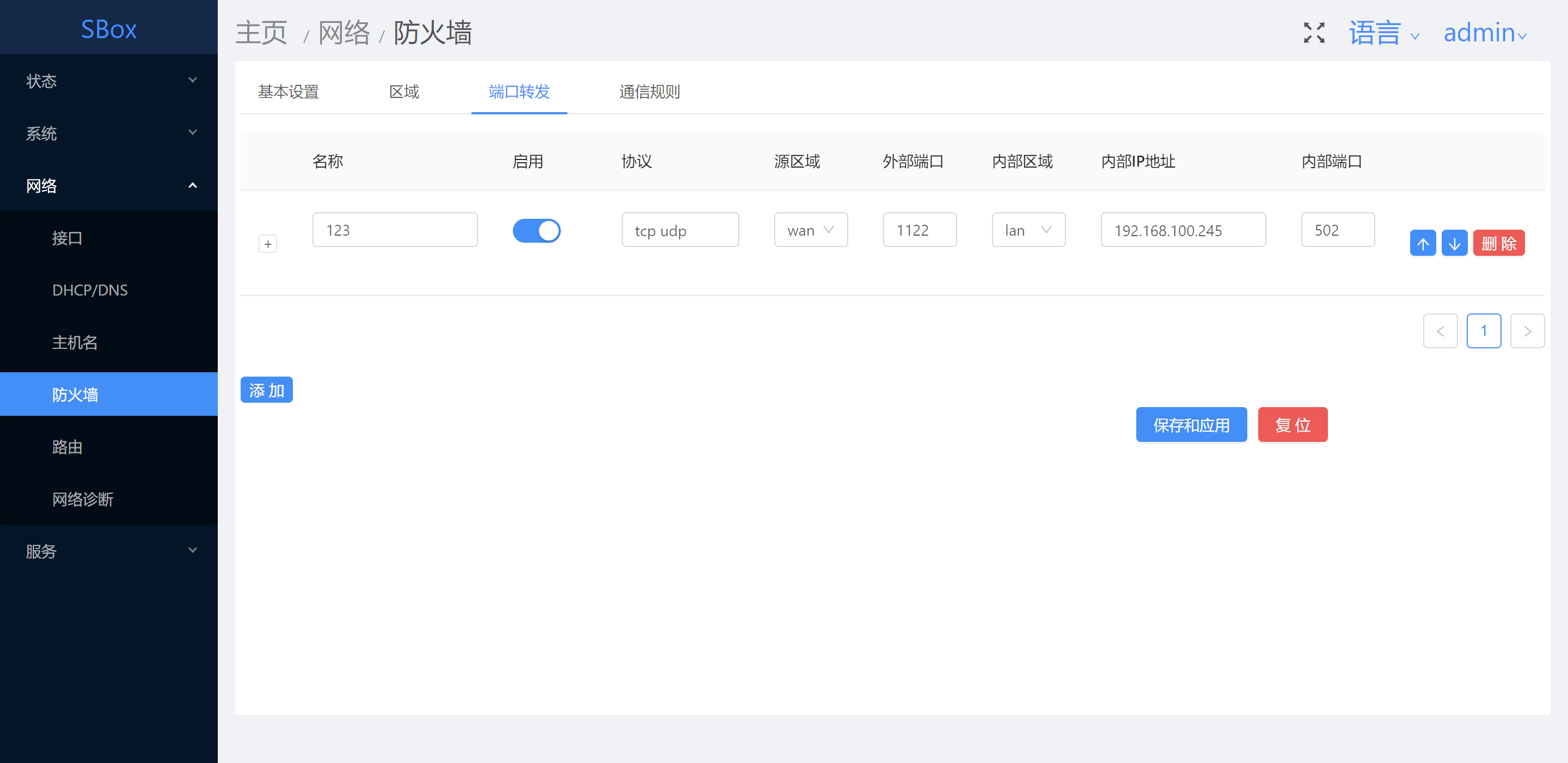
Task: Disable the port forward rule switch
Action: coord(536,231)
